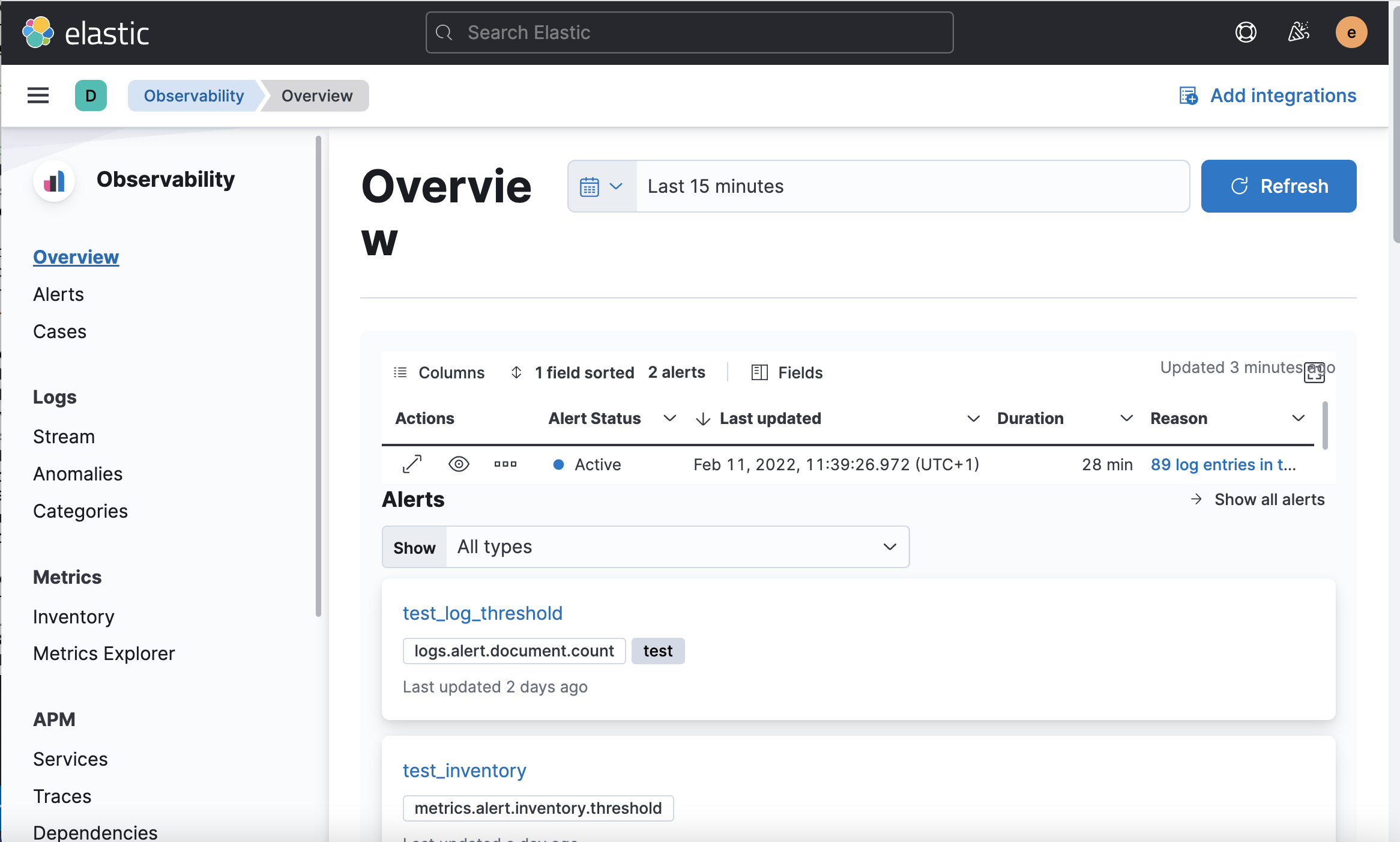Open the three-squares more actions menu
Viewport: 1400px width, 842px height.
click(505, 464)
